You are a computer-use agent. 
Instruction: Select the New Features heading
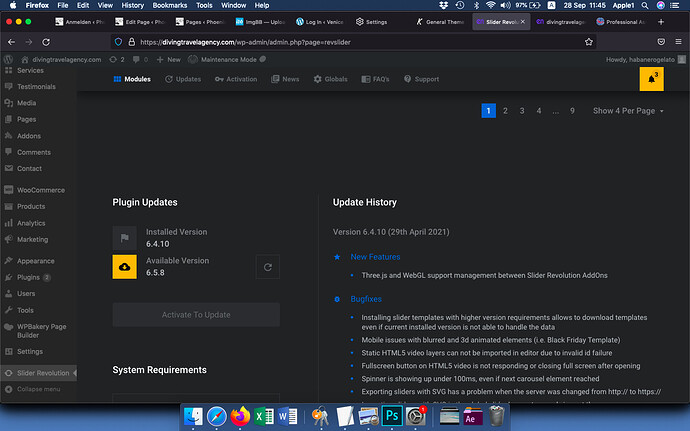pyautogui.click(x=375, y=257)
